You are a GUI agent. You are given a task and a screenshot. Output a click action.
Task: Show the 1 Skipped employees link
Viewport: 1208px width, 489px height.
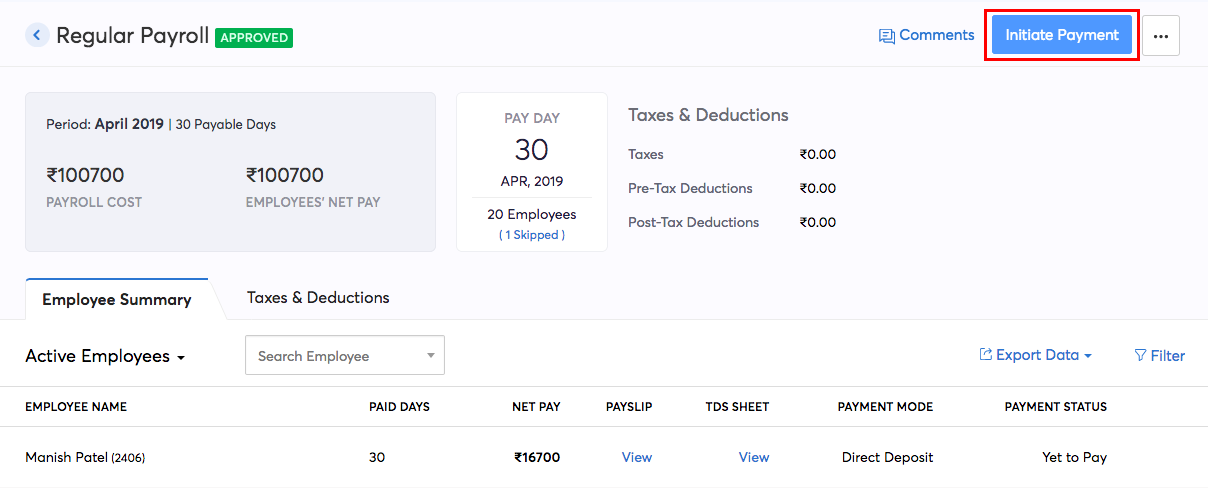pos(531,235)
